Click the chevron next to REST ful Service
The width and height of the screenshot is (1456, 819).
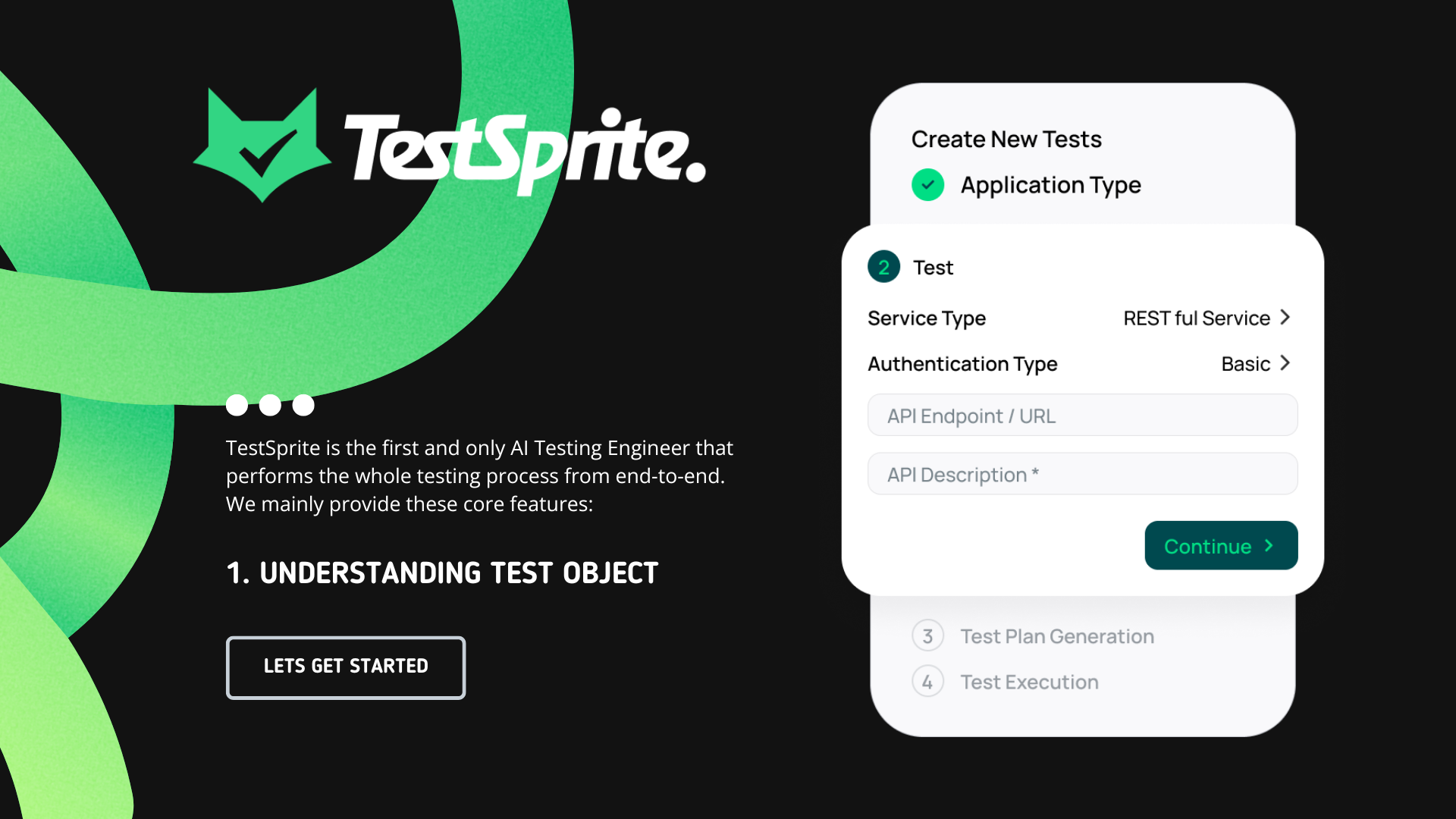[x=1285, y=318]
